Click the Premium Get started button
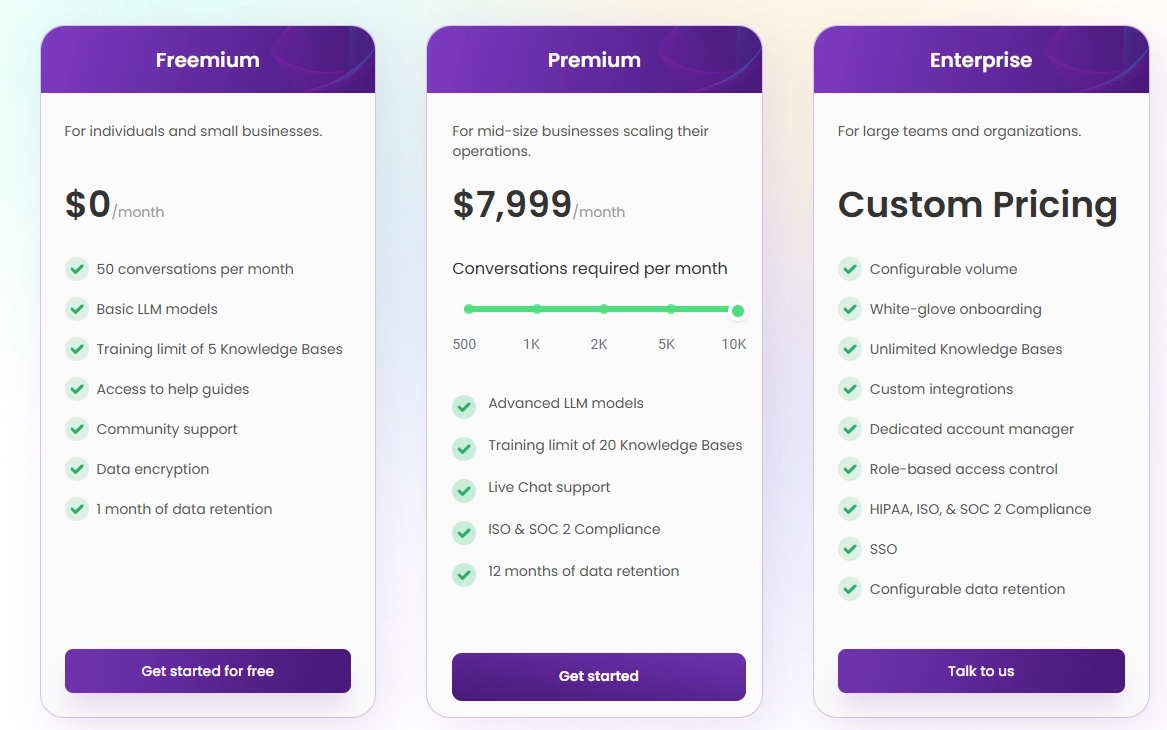The image size is (1167, 730). (598, 676)
